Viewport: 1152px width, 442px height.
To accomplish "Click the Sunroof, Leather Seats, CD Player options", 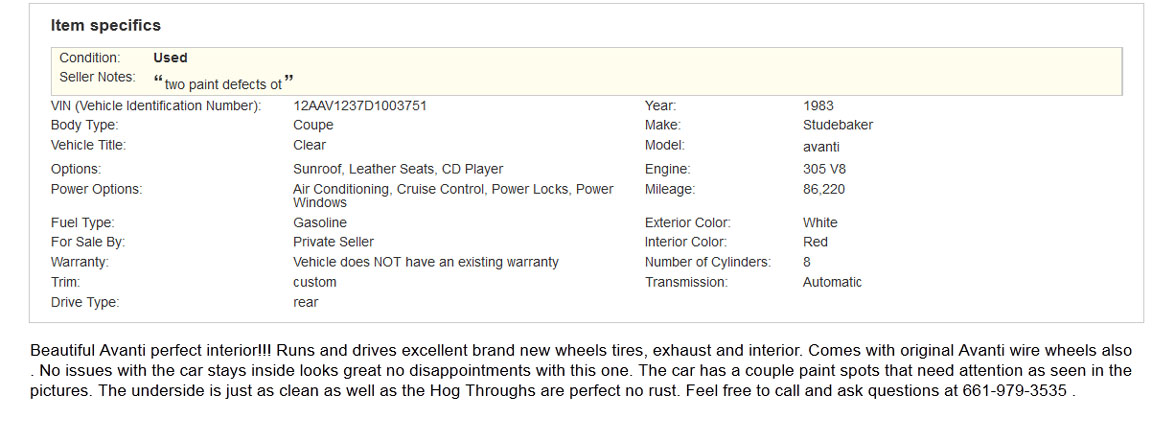I will click(398, 170).
